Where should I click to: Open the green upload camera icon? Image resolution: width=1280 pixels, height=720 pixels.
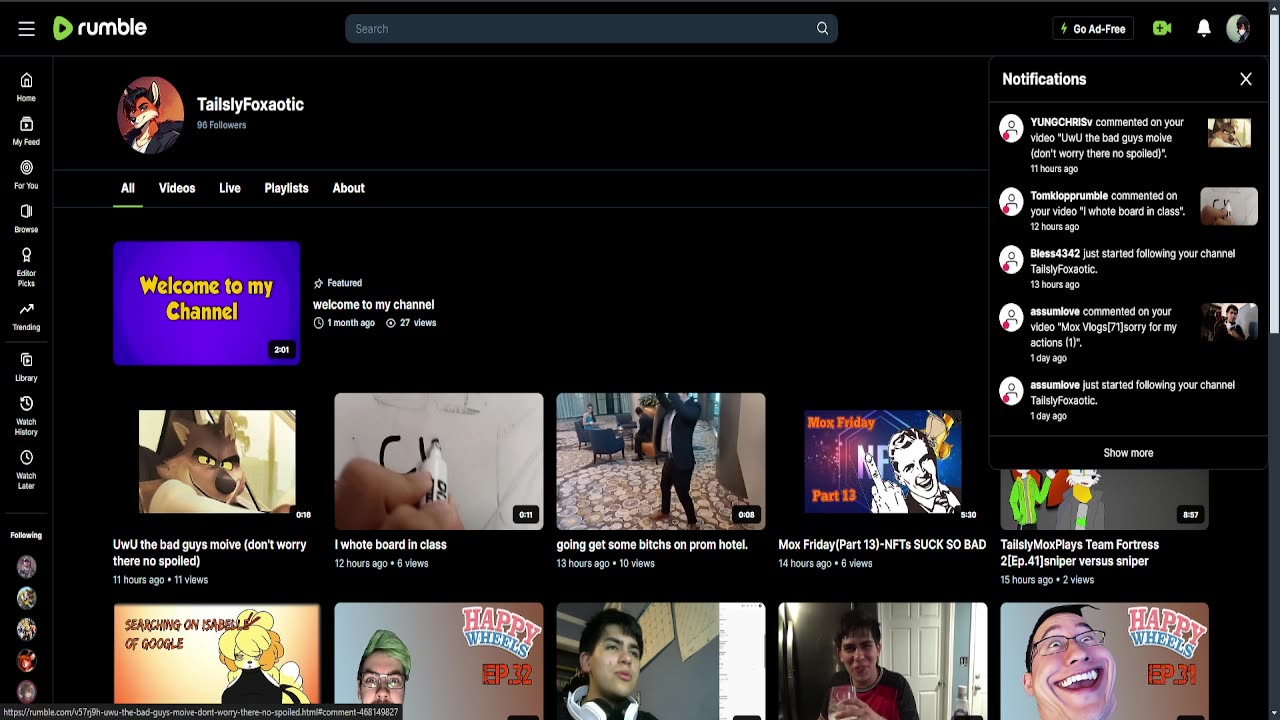(x=1162, y=29)
